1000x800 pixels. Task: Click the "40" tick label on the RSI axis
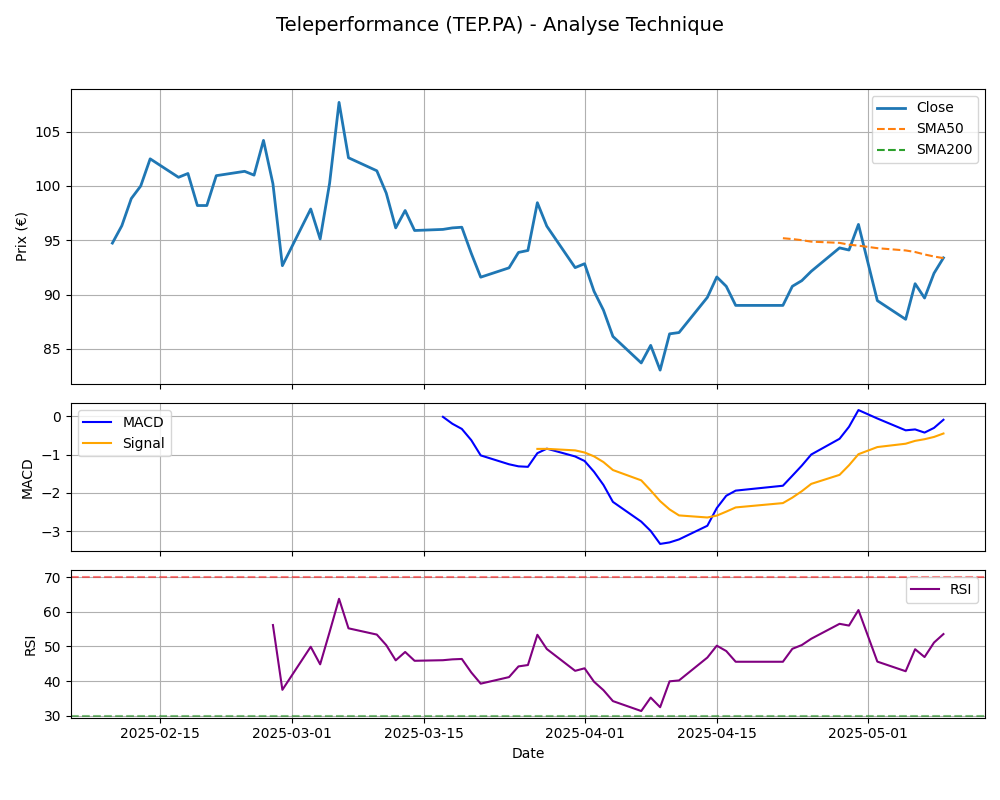pos(53,682)
